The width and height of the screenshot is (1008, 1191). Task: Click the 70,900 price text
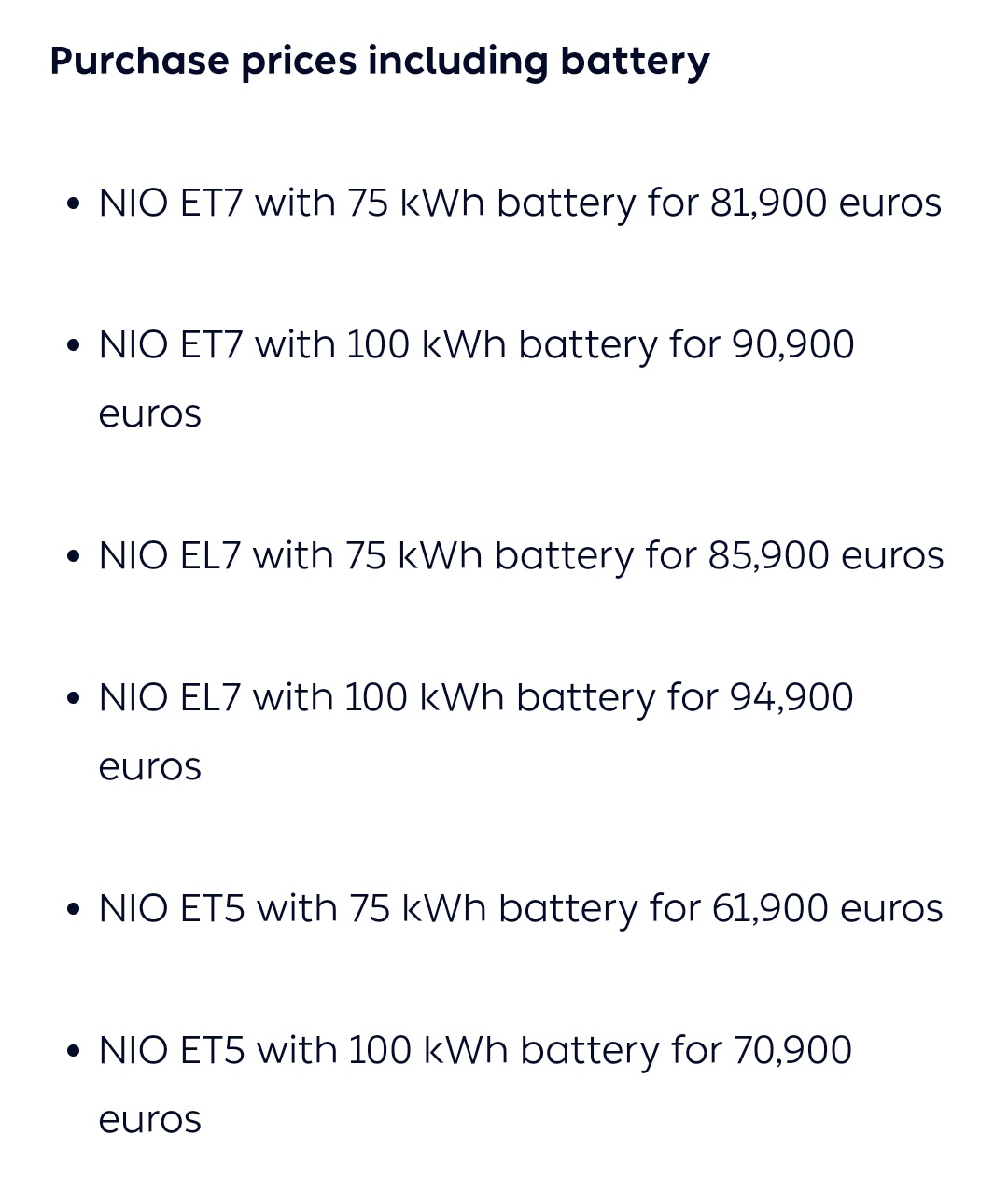[x=792, y=1050]
